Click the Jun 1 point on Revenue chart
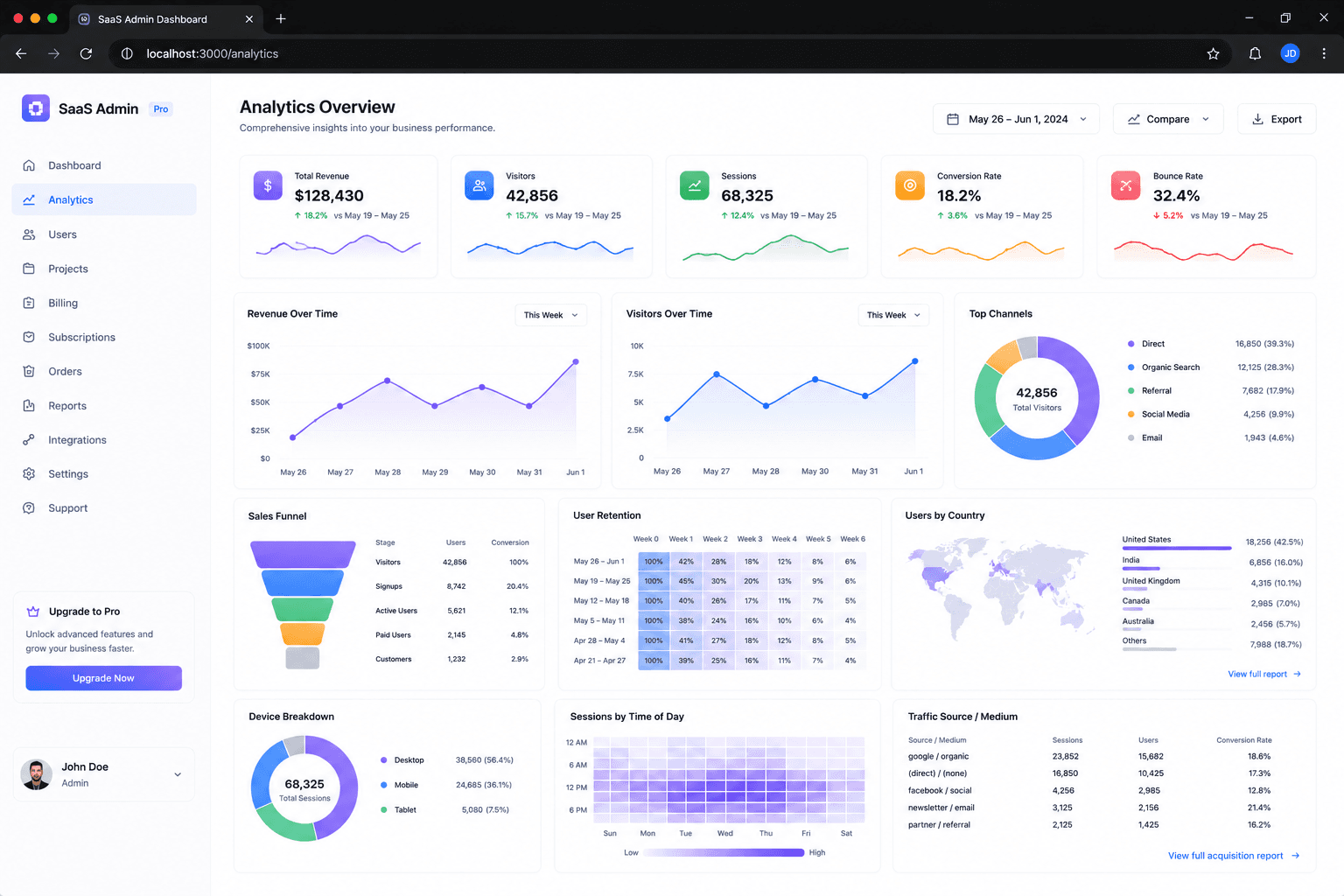This screenshot has width=1344, height=896. (576, 361)
